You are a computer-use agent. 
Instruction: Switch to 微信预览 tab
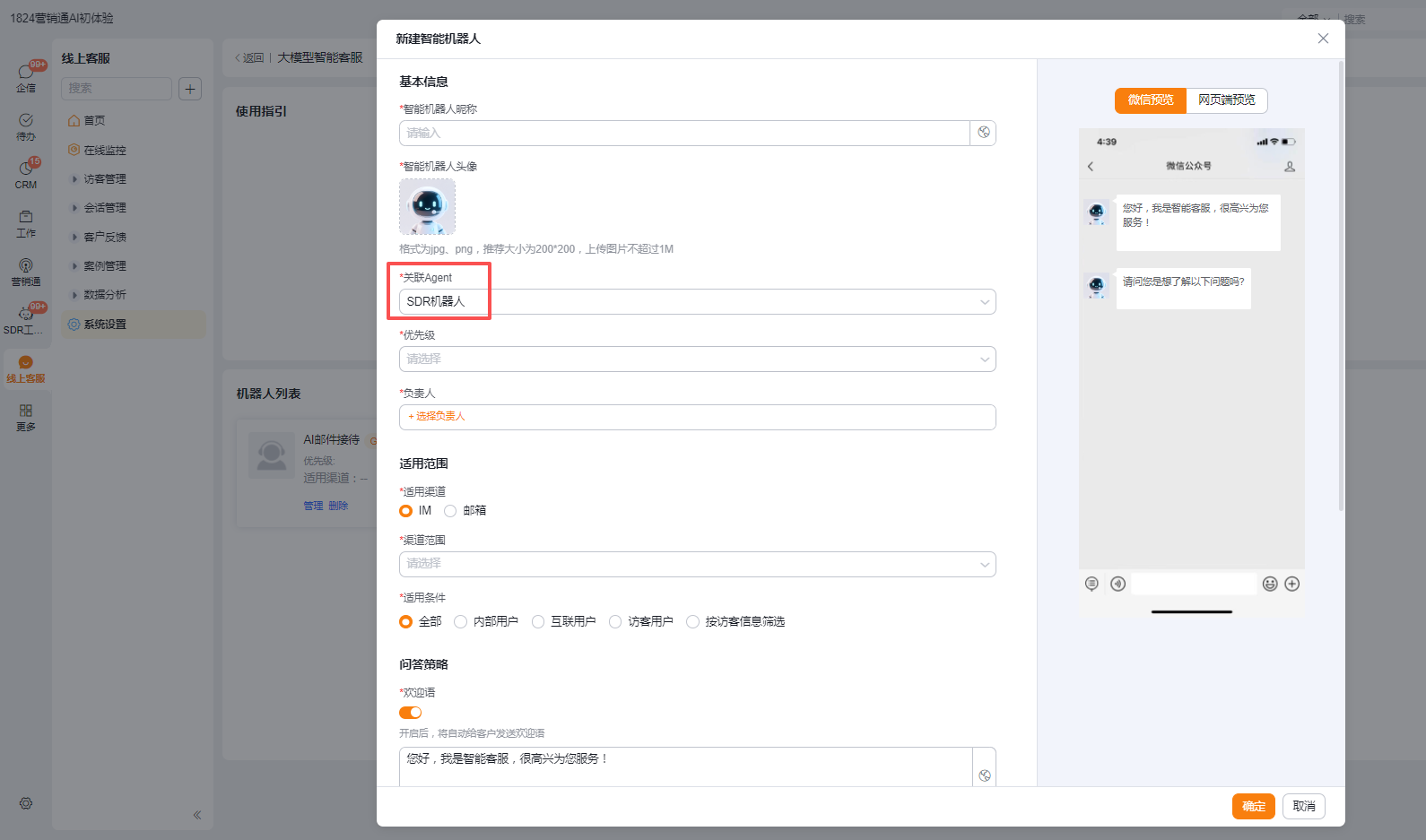tap(1151, 100)
